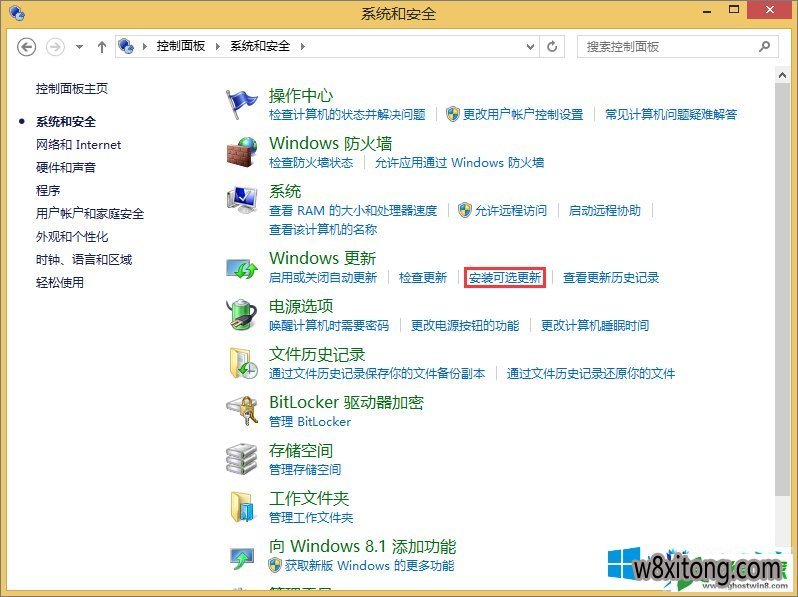Click the Windows 防火墙 brick wall icon

tap(242, 152)
